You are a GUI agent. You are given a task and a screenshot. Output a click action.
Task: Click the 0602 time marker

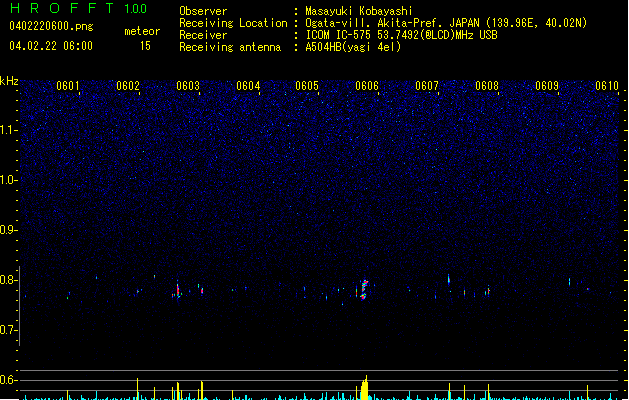pos(128,86)
